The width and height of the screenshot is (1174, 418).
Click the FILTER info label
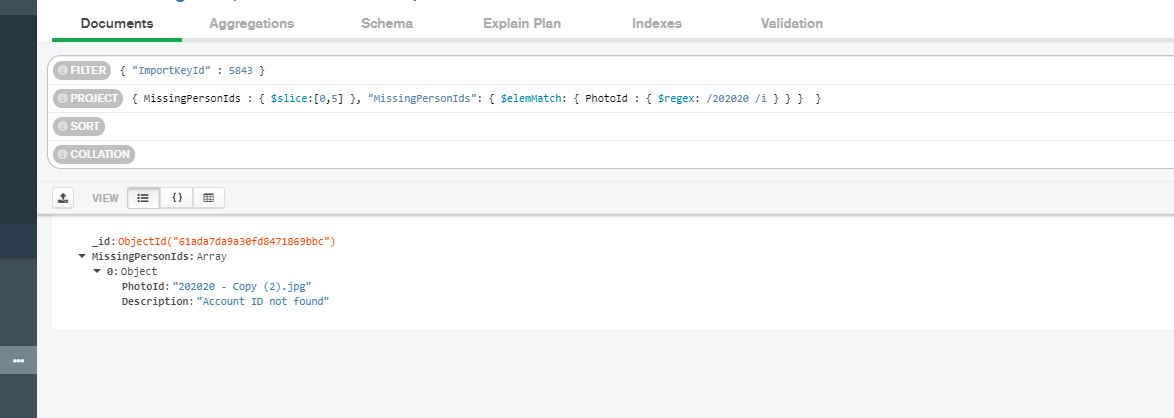[x=82, y=70]
